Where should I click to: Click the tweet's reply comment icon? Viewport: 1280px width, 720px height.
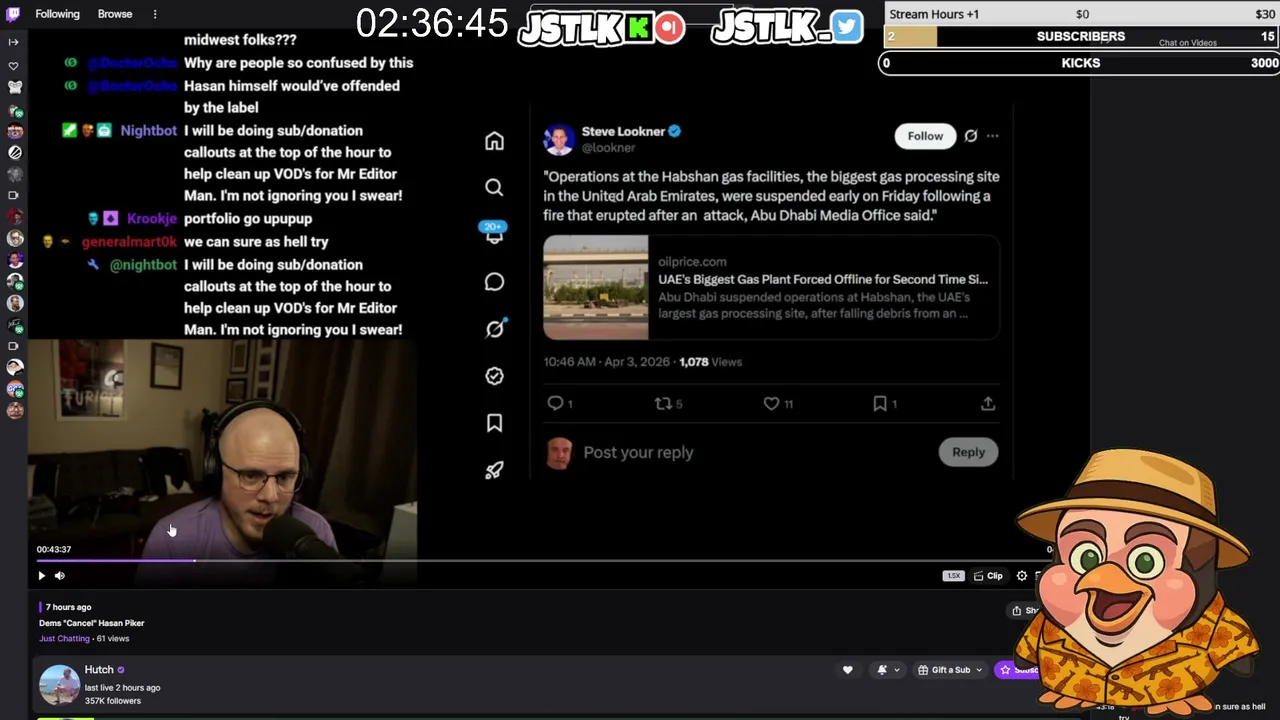click(556, 403)
